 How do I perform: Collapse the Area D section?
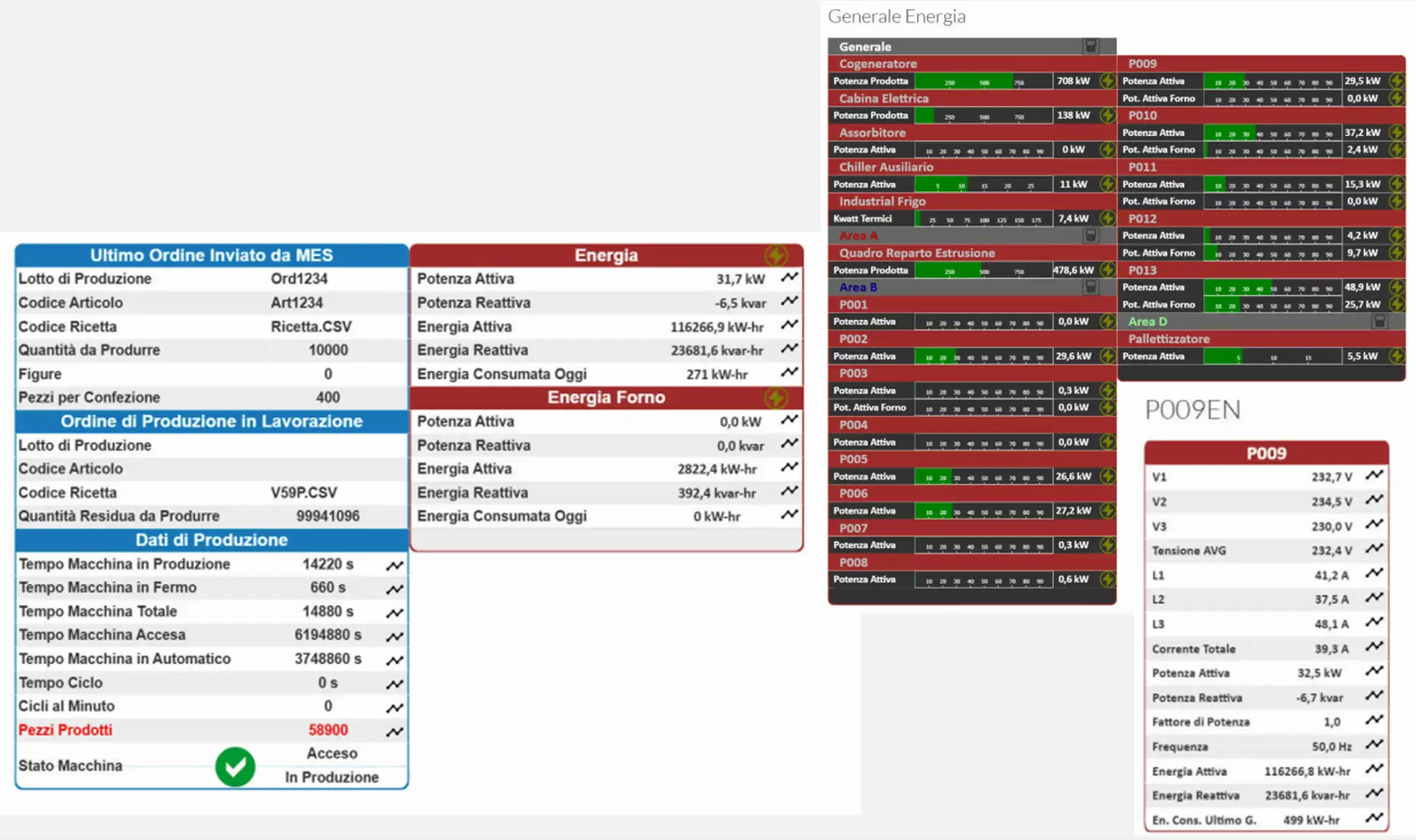point(1380,321)
